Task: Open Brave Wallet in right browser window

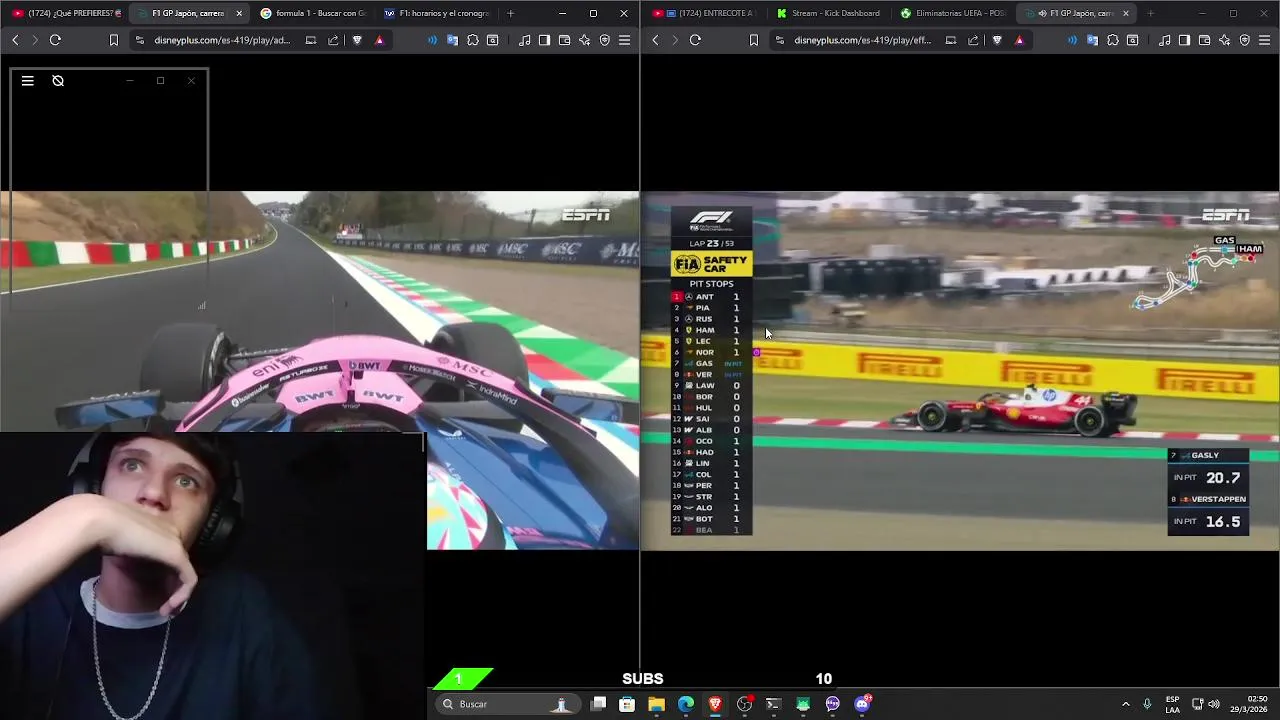Action: coord(1204,40)
